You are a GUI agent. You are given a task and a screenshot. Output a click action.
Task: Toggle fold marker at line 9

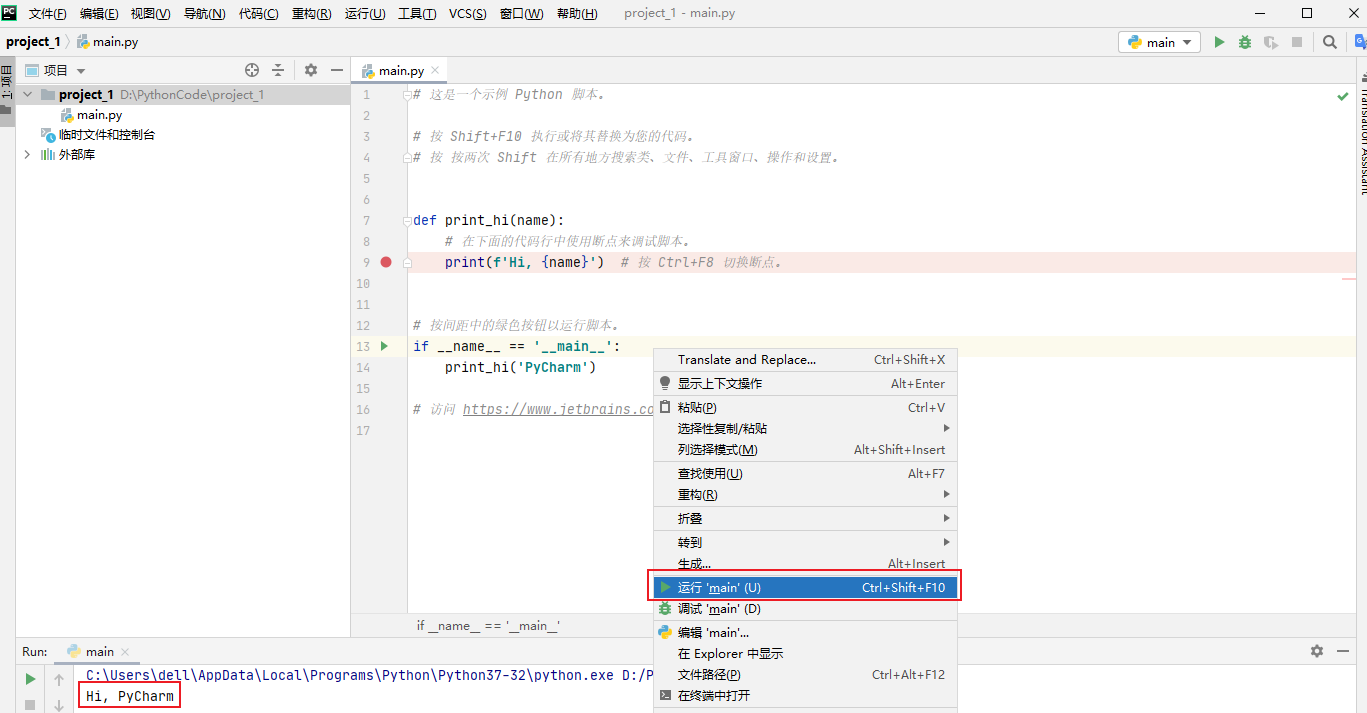pos(407,262)
